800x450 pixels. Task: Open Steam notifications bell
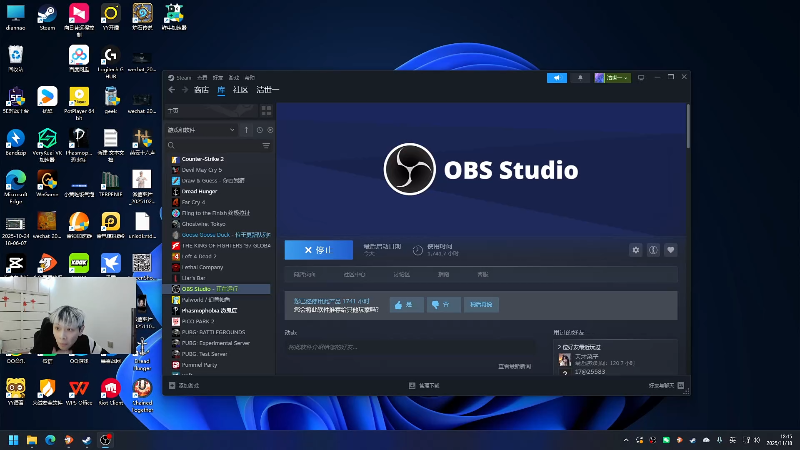(580, 78)
